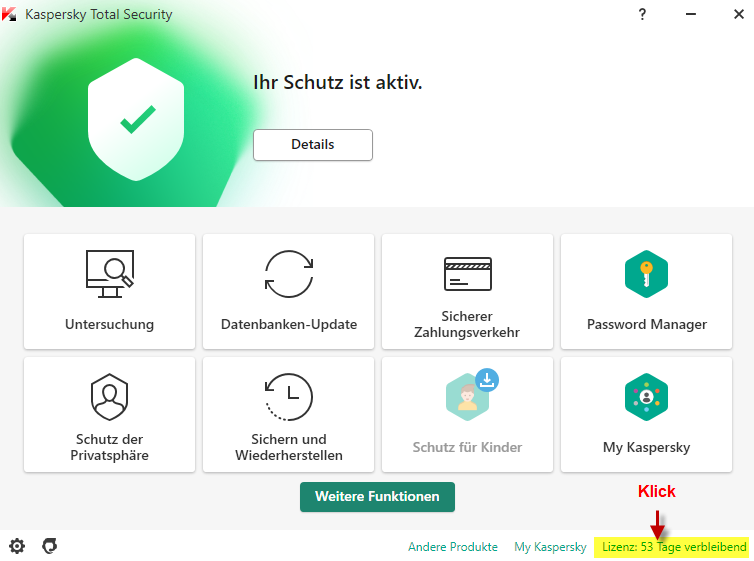
Task: Click the support agent icon beside gear
Action: coord(50,546)
